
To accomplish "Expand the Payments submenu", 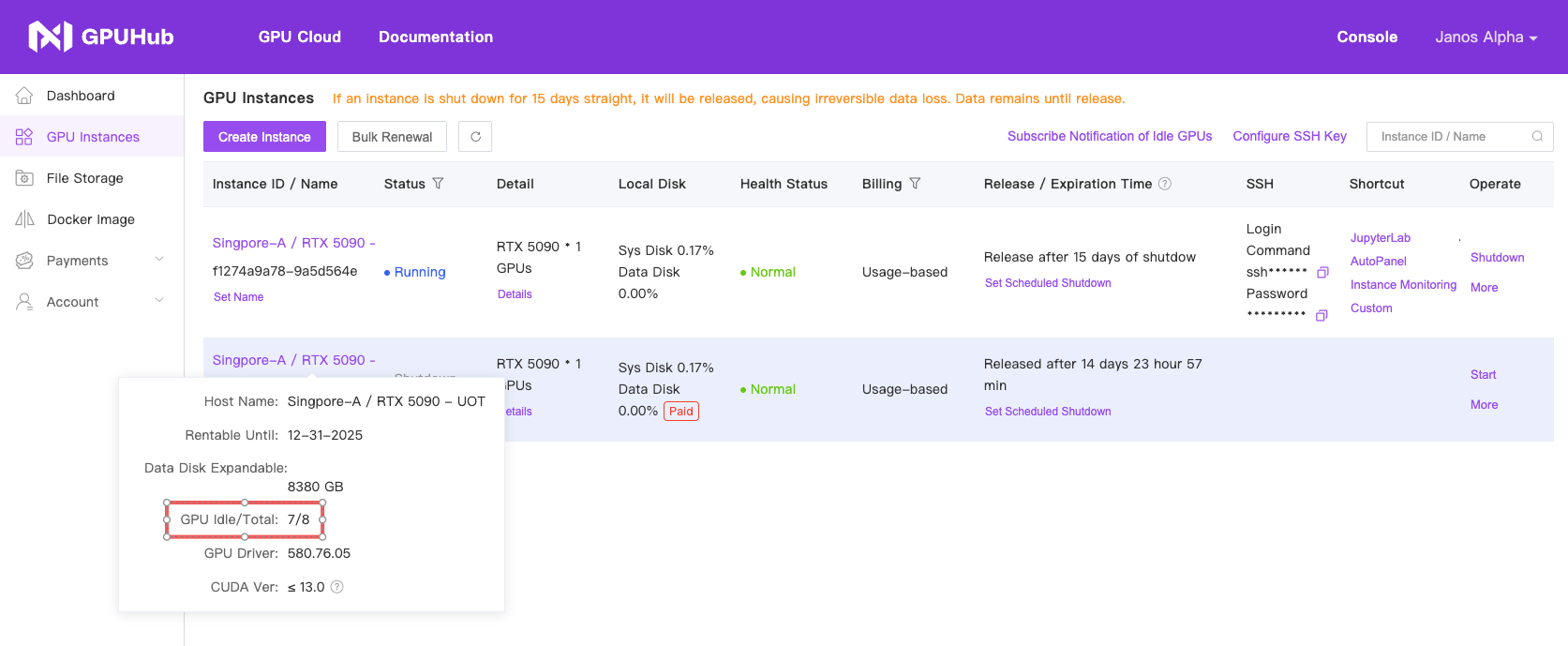I will (159, 260).
